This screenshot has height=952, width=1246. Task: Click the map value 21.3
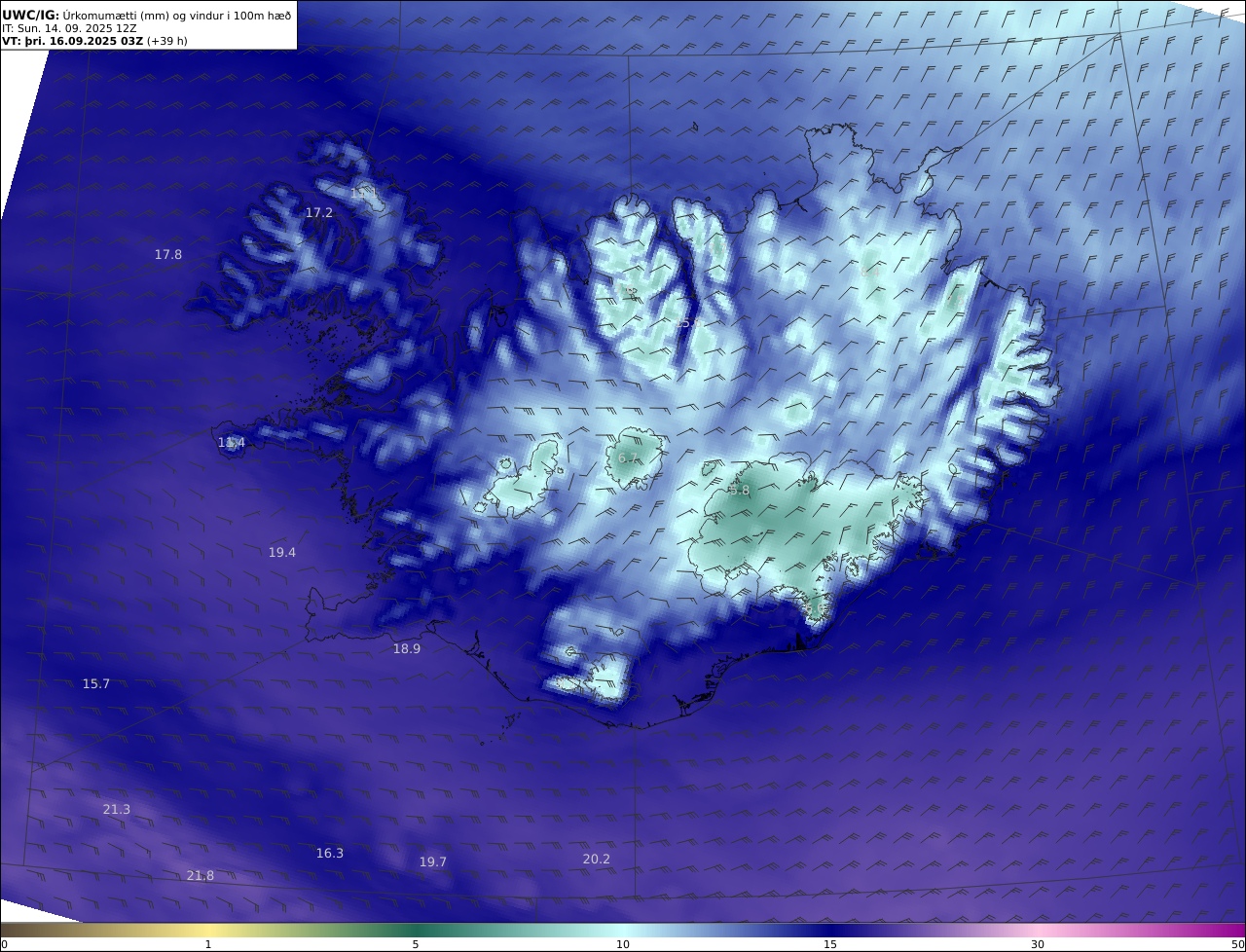click(117, 809)
